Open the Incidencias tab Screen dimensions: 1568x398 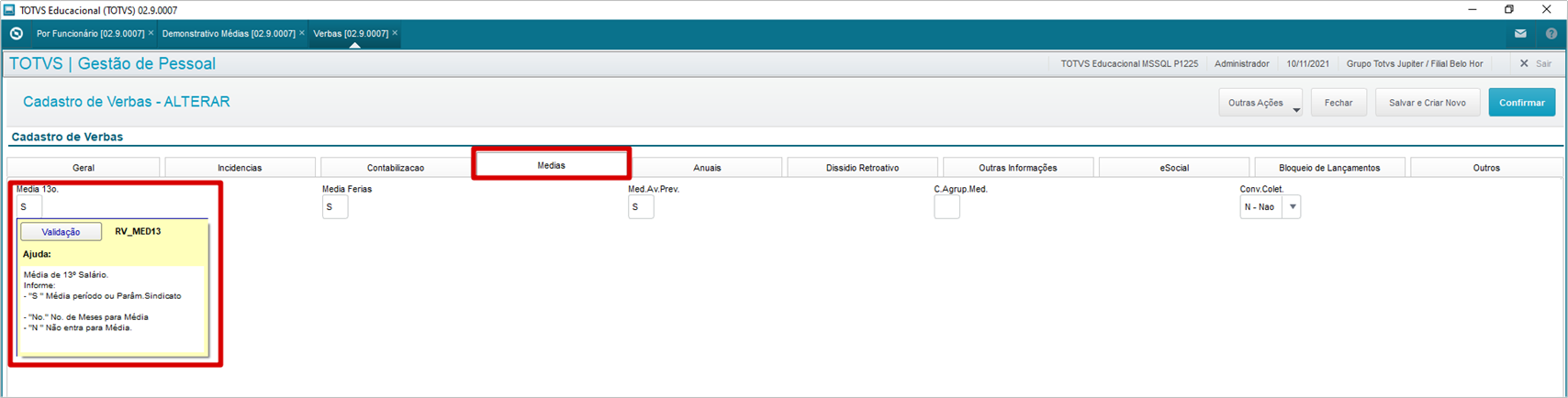pos(240,168)
